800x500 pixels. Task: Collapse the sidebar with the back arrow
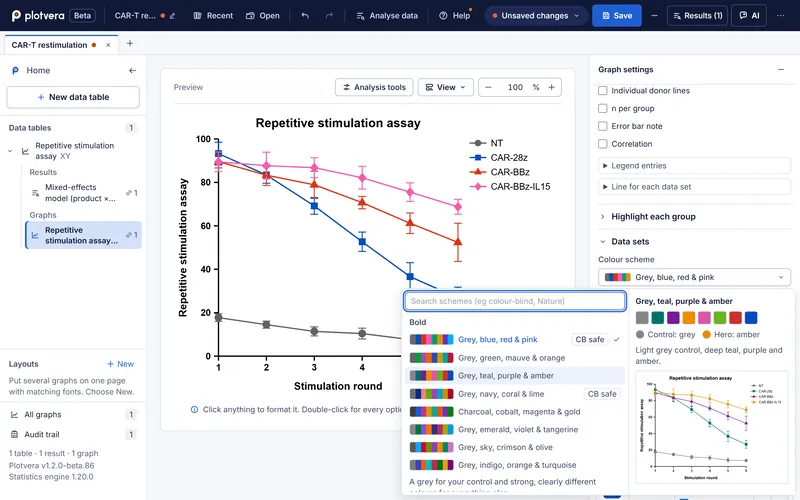coord(133,70)
